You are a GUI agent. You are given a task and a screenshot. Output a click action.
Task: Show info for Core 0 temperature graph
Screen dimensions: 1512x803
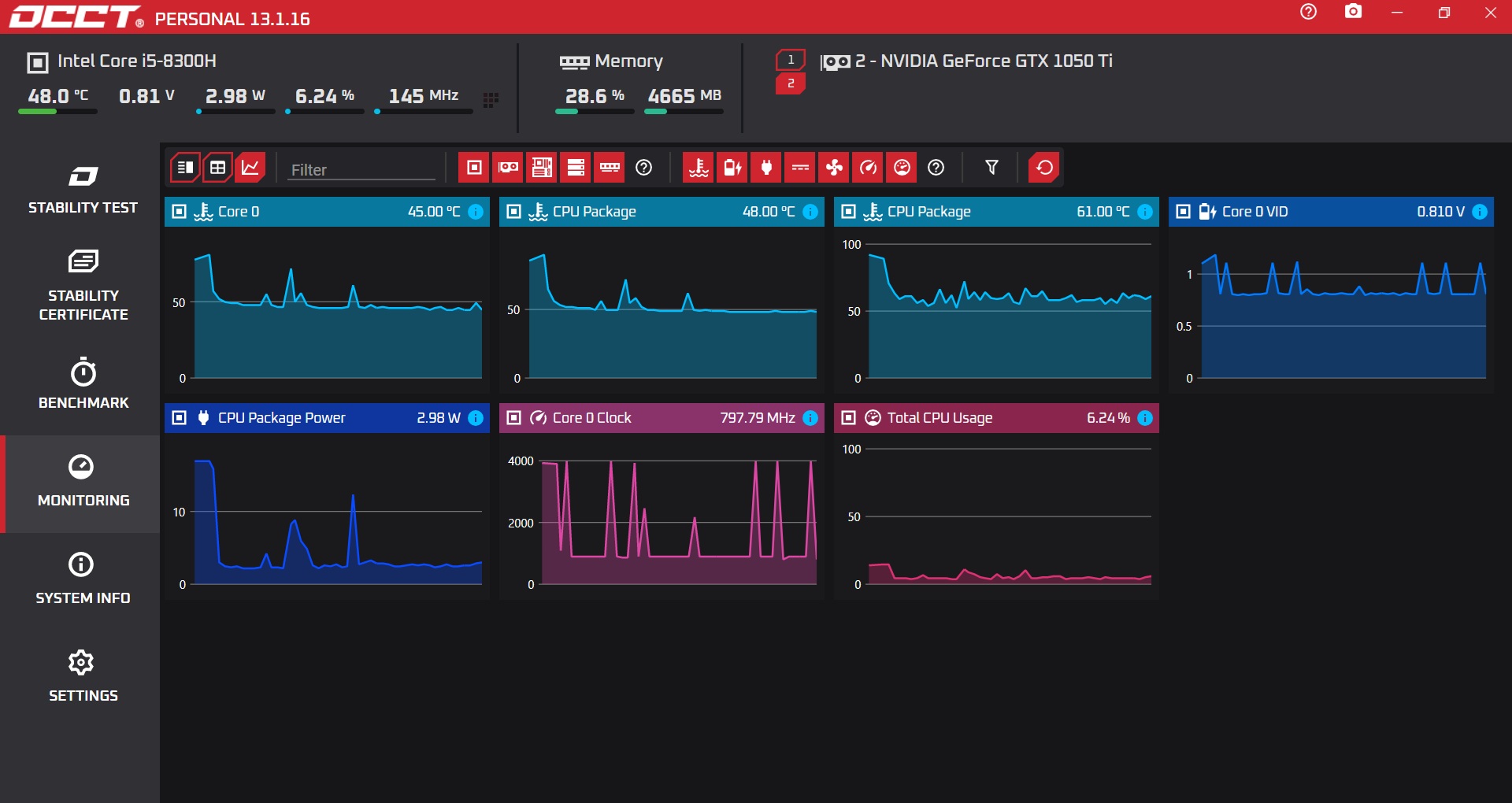(476, 212)
